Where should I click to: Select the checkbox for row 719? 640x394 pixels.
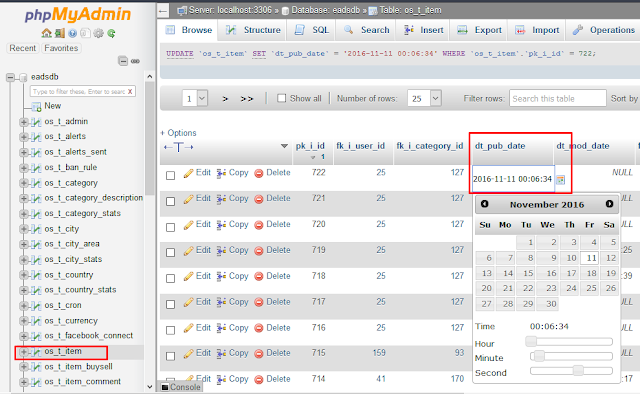pyautogui.click(x=171, y=253)
